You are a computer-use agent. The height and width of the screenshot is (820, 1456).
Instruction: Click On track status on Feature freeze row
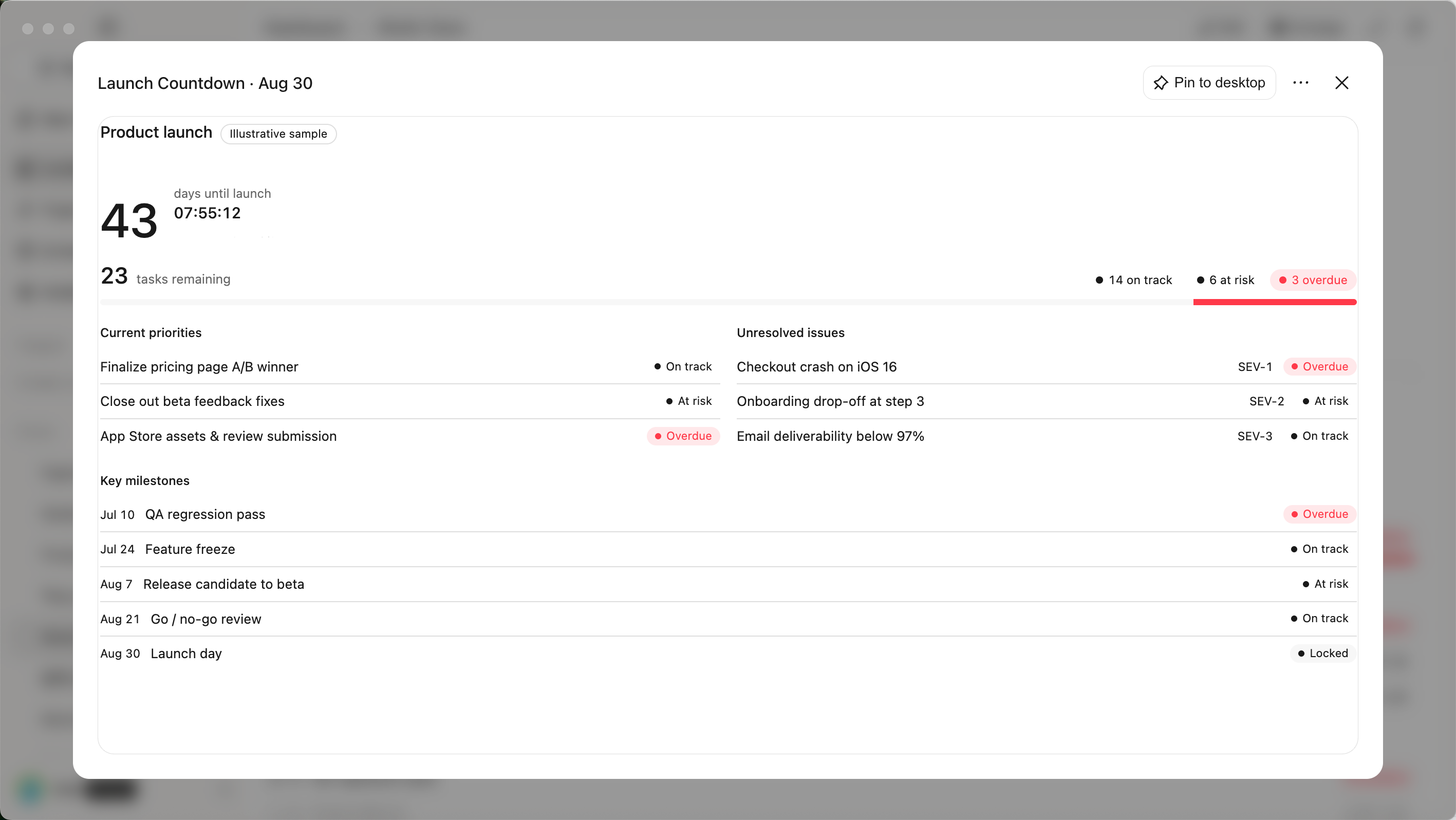(1320, 549)
